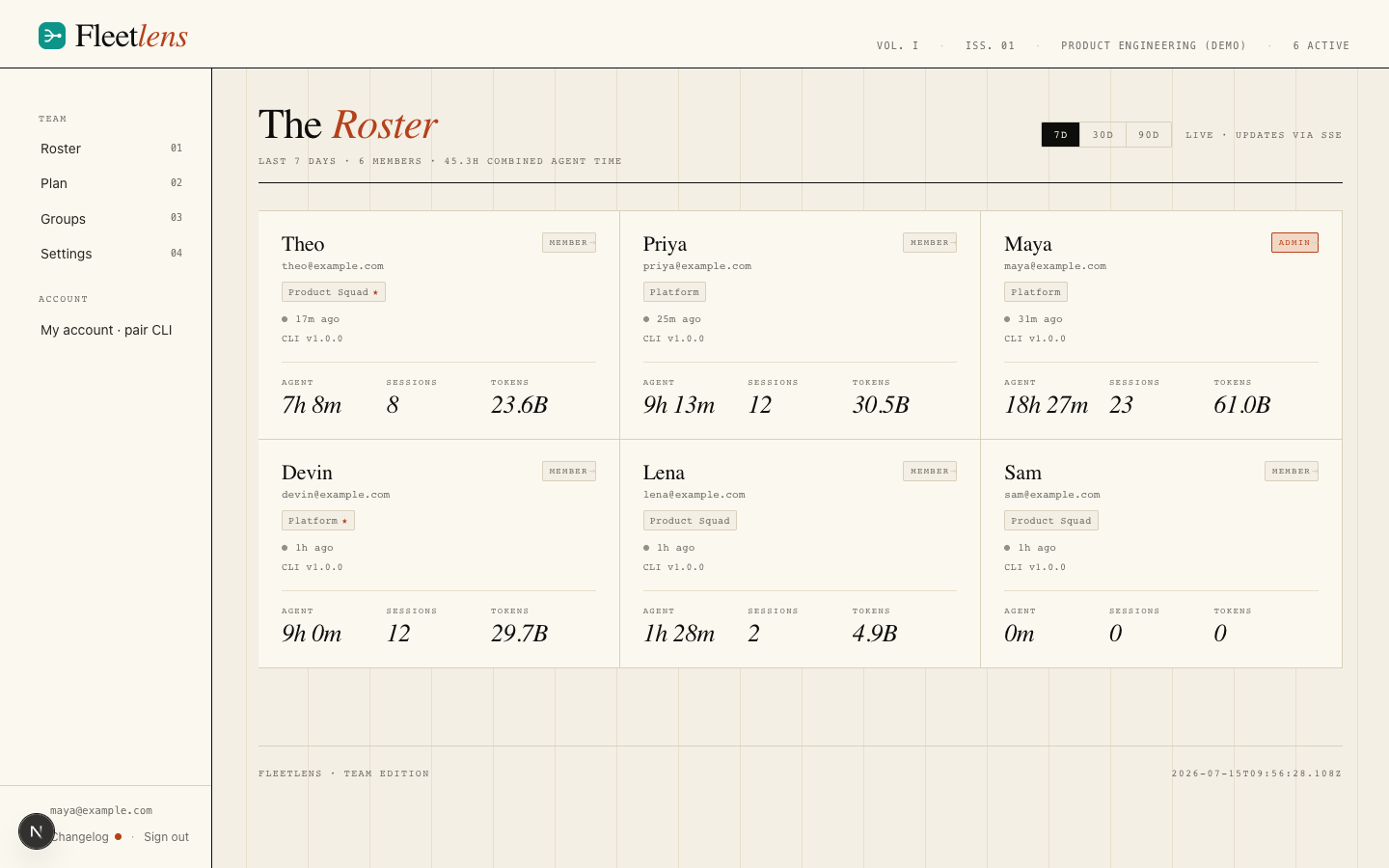
Task: Click Devin's 29.7B tokens value
Action: click(x=519, y=634)
